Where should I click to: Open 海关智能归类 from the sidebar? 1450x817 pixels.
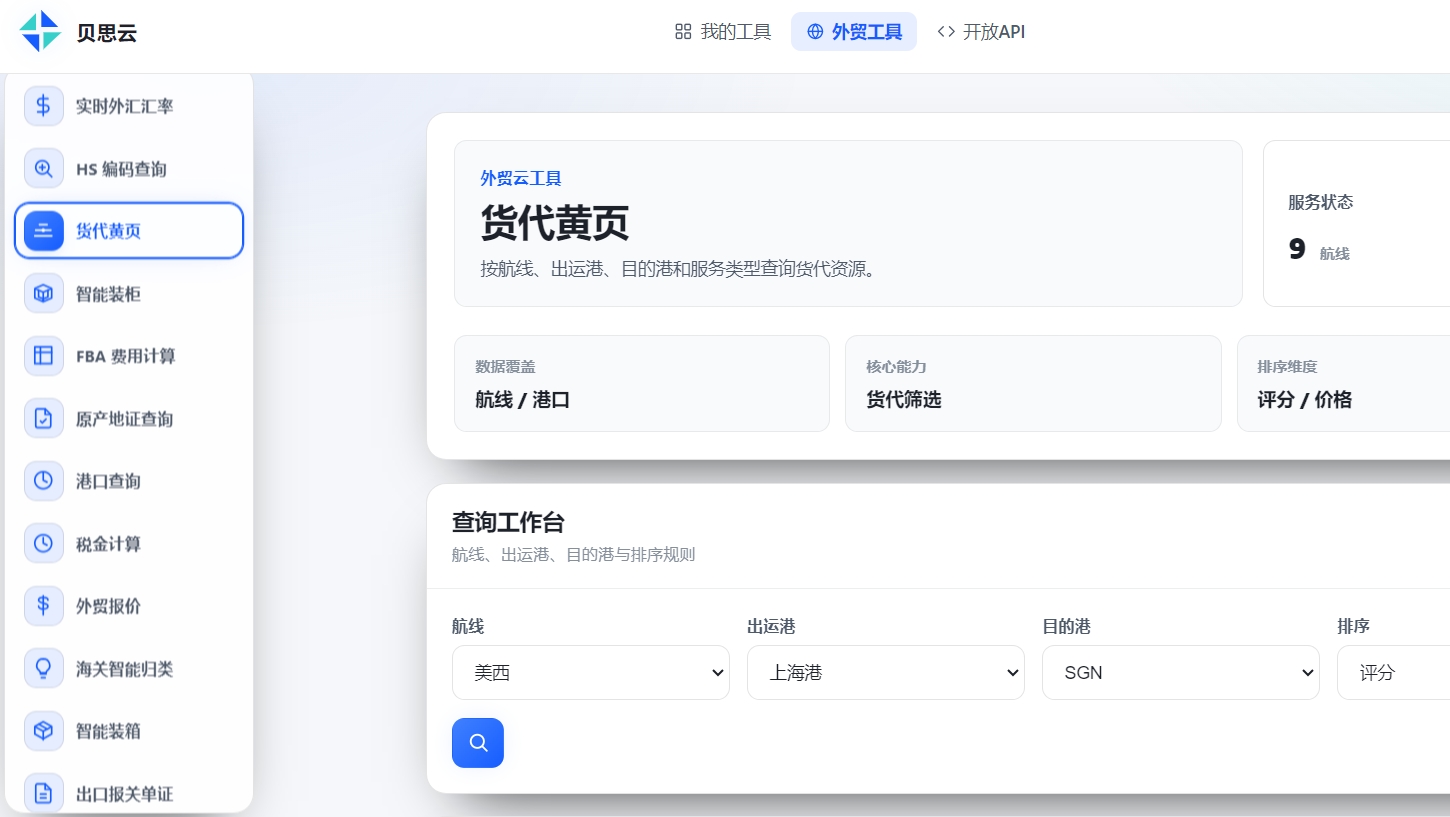click(129, 669)
